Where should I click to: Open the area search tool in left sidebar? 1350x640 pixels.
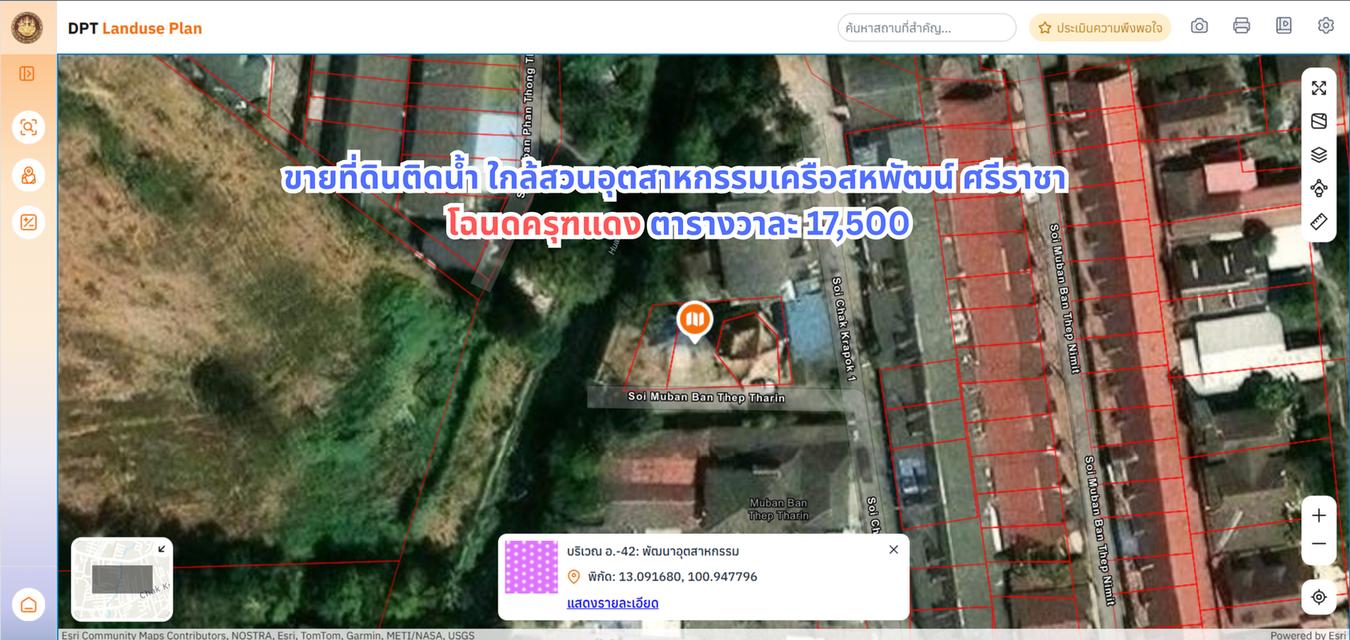(x=27, y=127)
